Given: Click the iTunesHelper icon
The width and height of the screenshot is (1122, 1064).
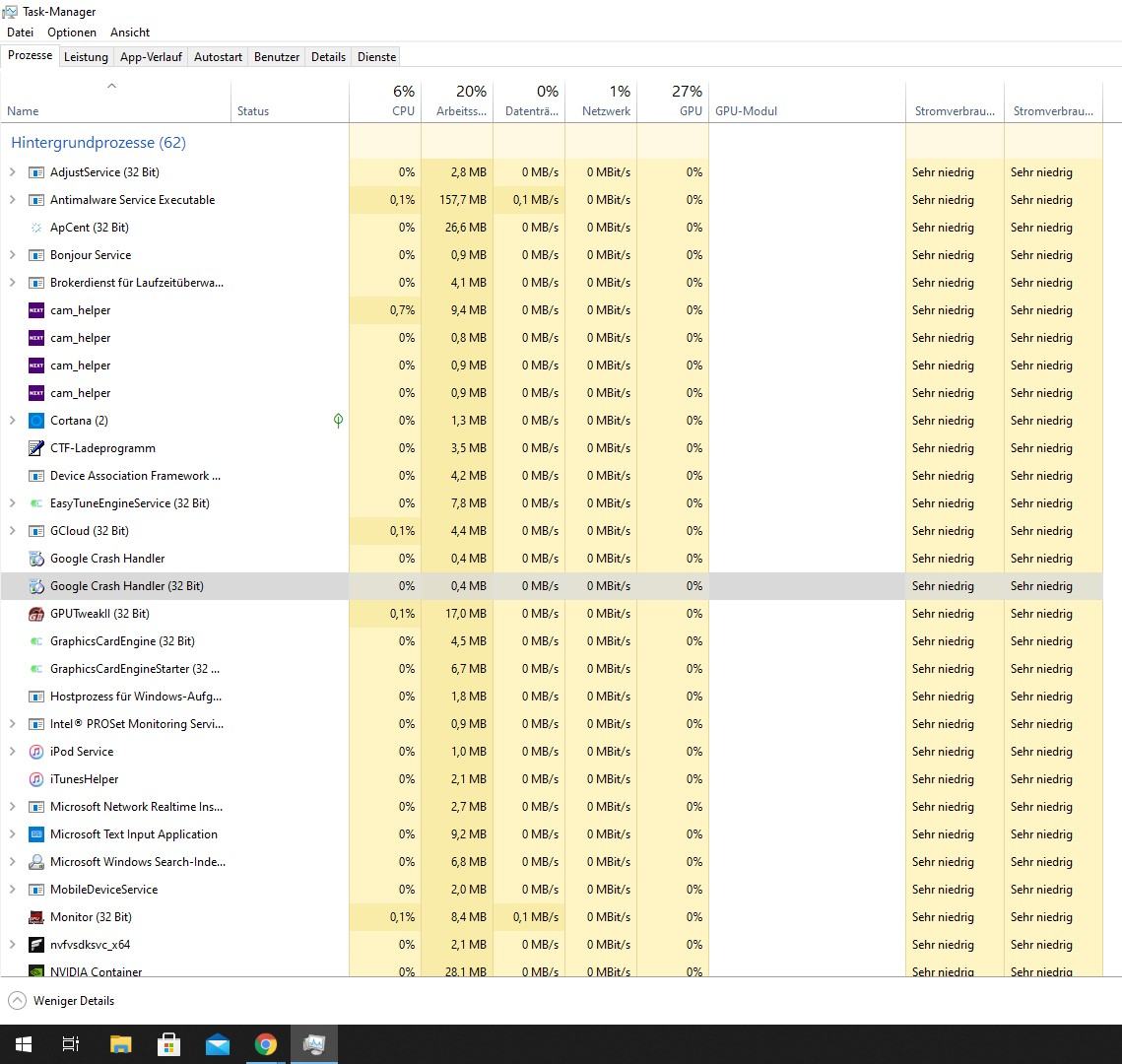Looking at the screenshot, I should point(35,779).
